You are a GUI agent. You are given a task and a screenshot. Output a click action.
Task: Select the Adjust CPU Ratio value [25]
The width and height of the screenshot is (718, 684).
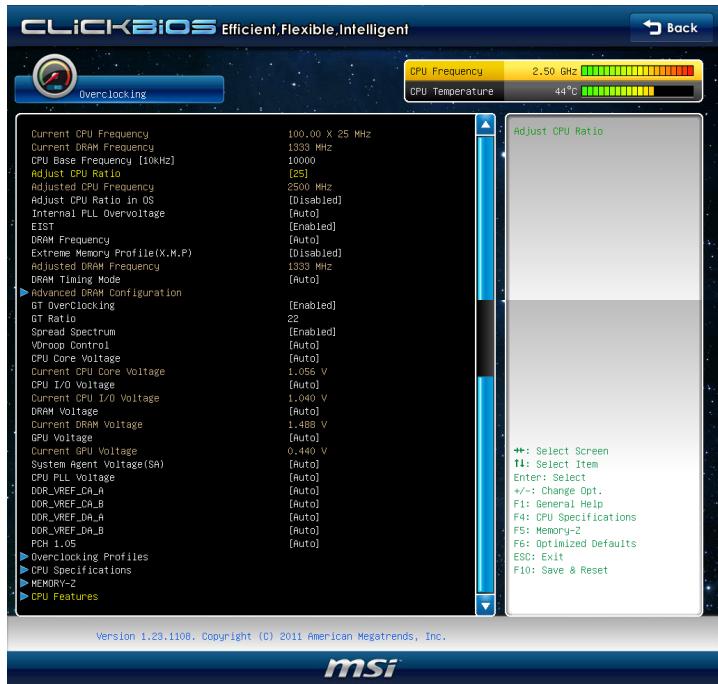pos(298,174)
